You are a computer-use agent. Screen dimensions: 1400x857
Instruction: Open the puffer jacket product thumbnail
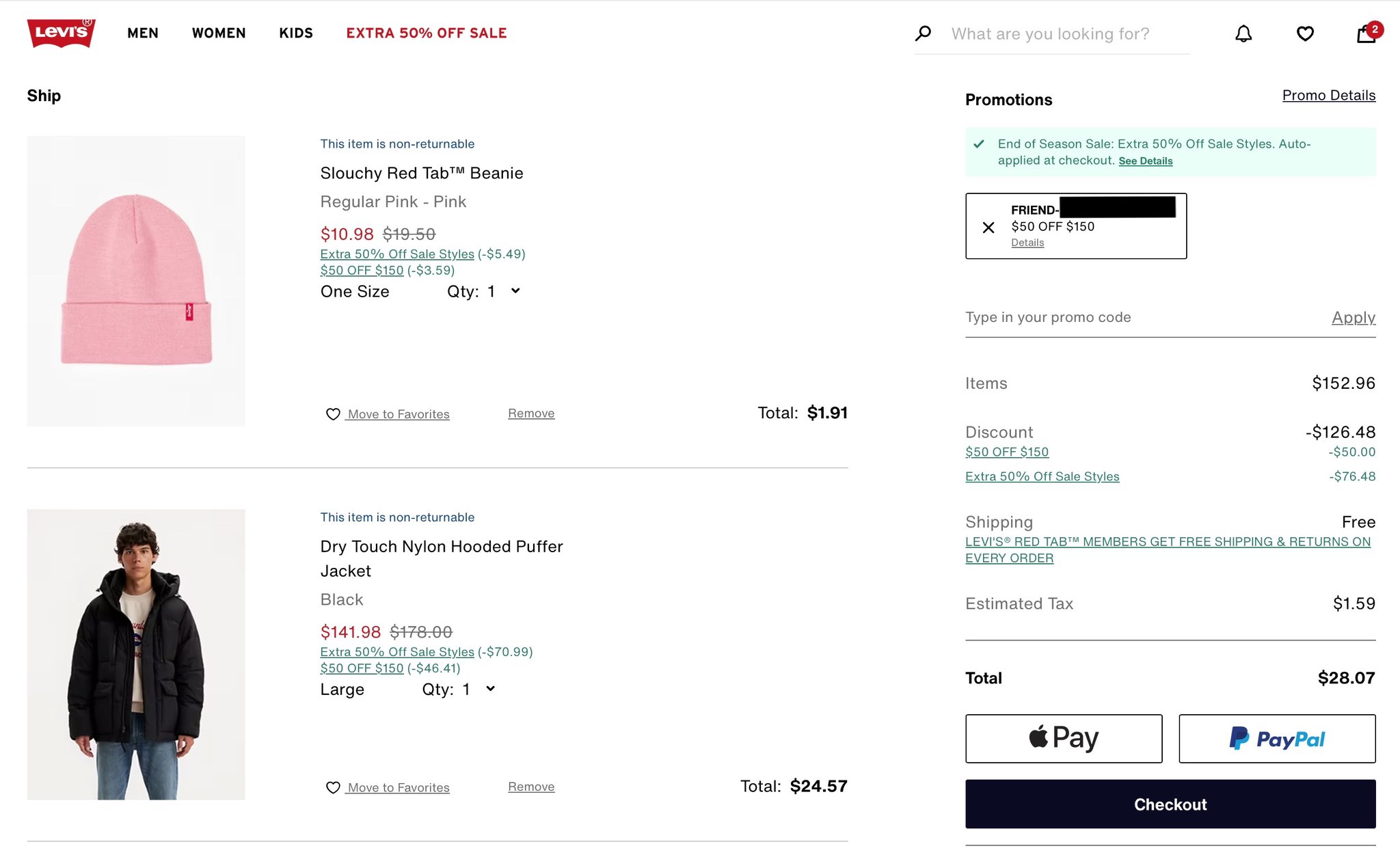tap(136, 654)
